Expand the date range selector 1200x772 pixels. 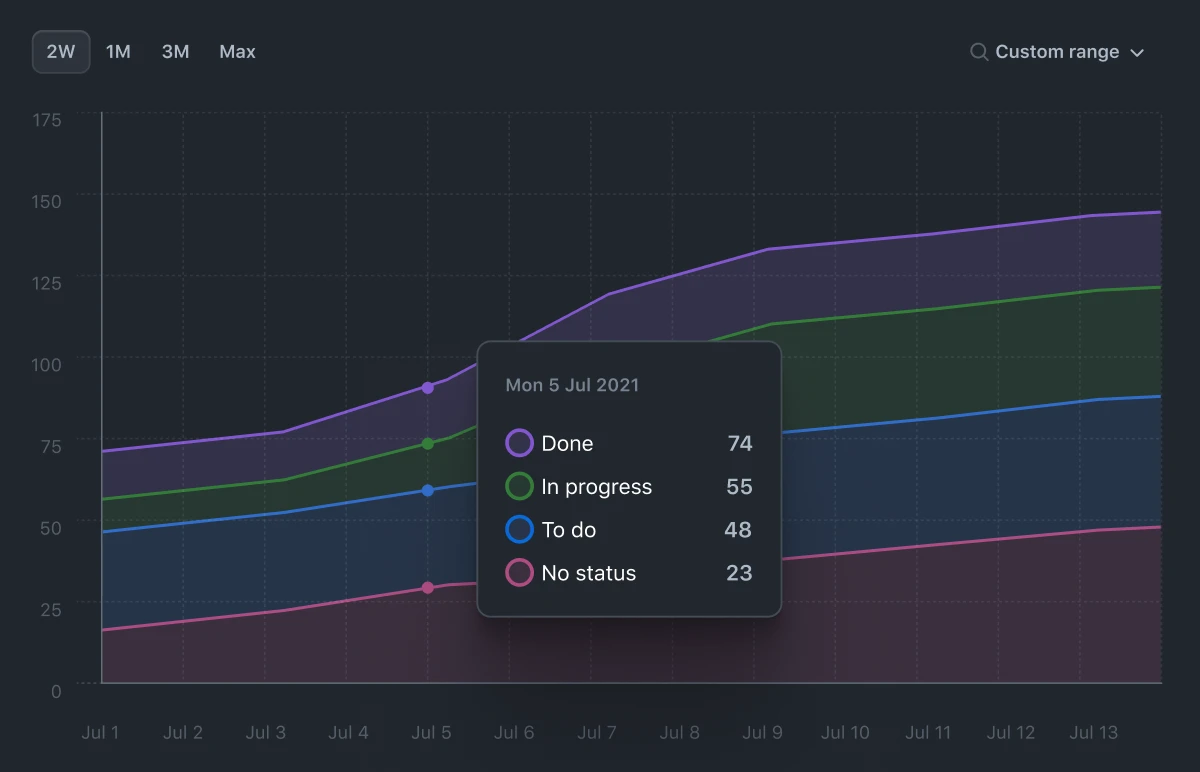tap(1056, 51)
